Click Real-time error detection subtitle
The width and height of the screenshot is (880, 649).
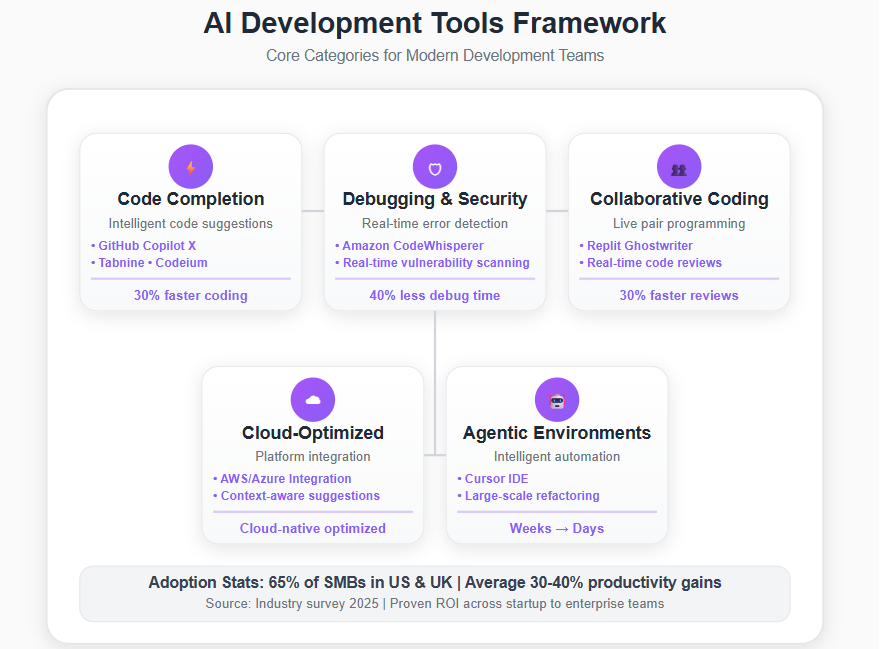(435, 223)
